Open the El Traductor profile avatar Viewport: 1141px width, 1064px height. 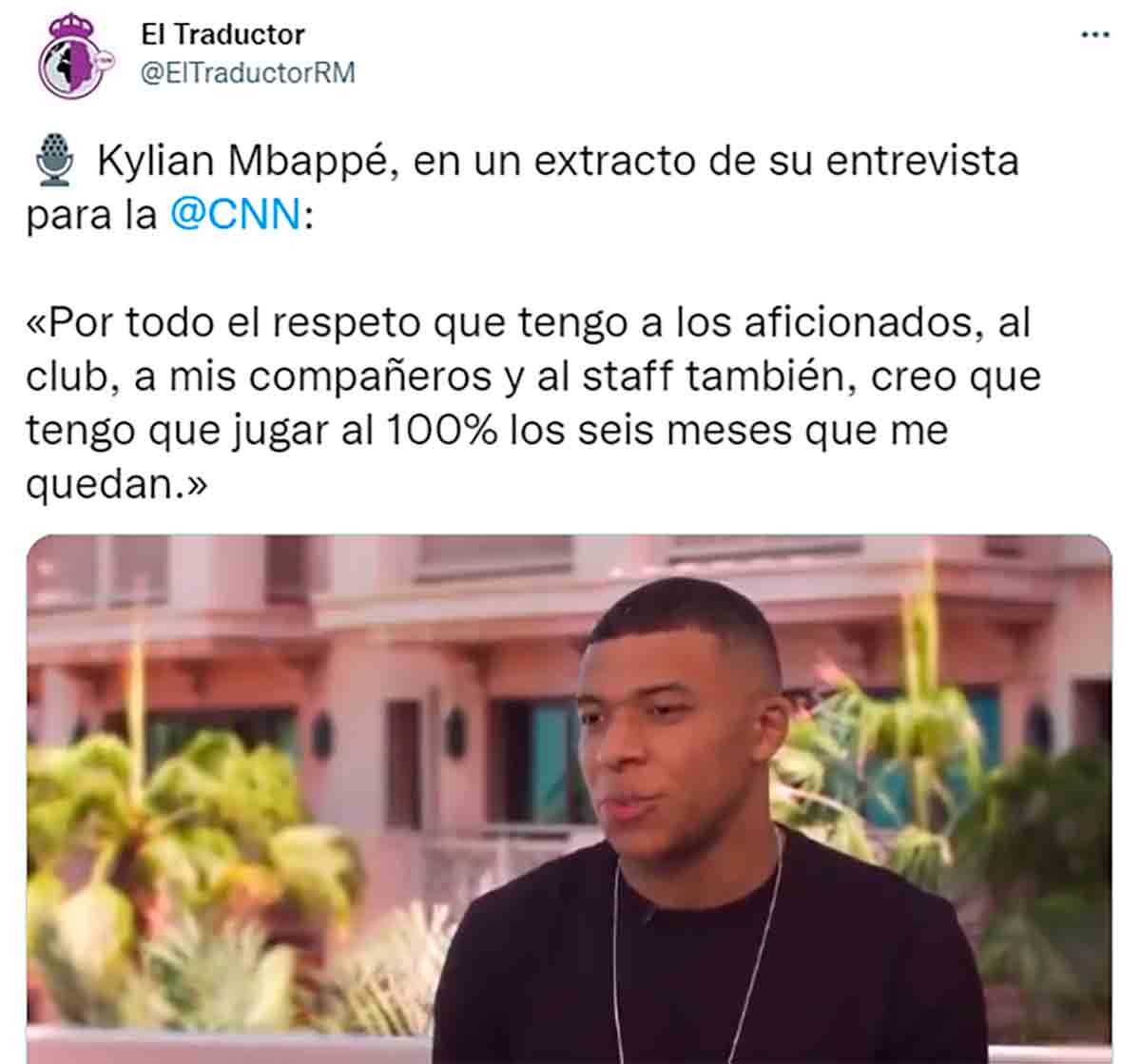pos(76,56)
